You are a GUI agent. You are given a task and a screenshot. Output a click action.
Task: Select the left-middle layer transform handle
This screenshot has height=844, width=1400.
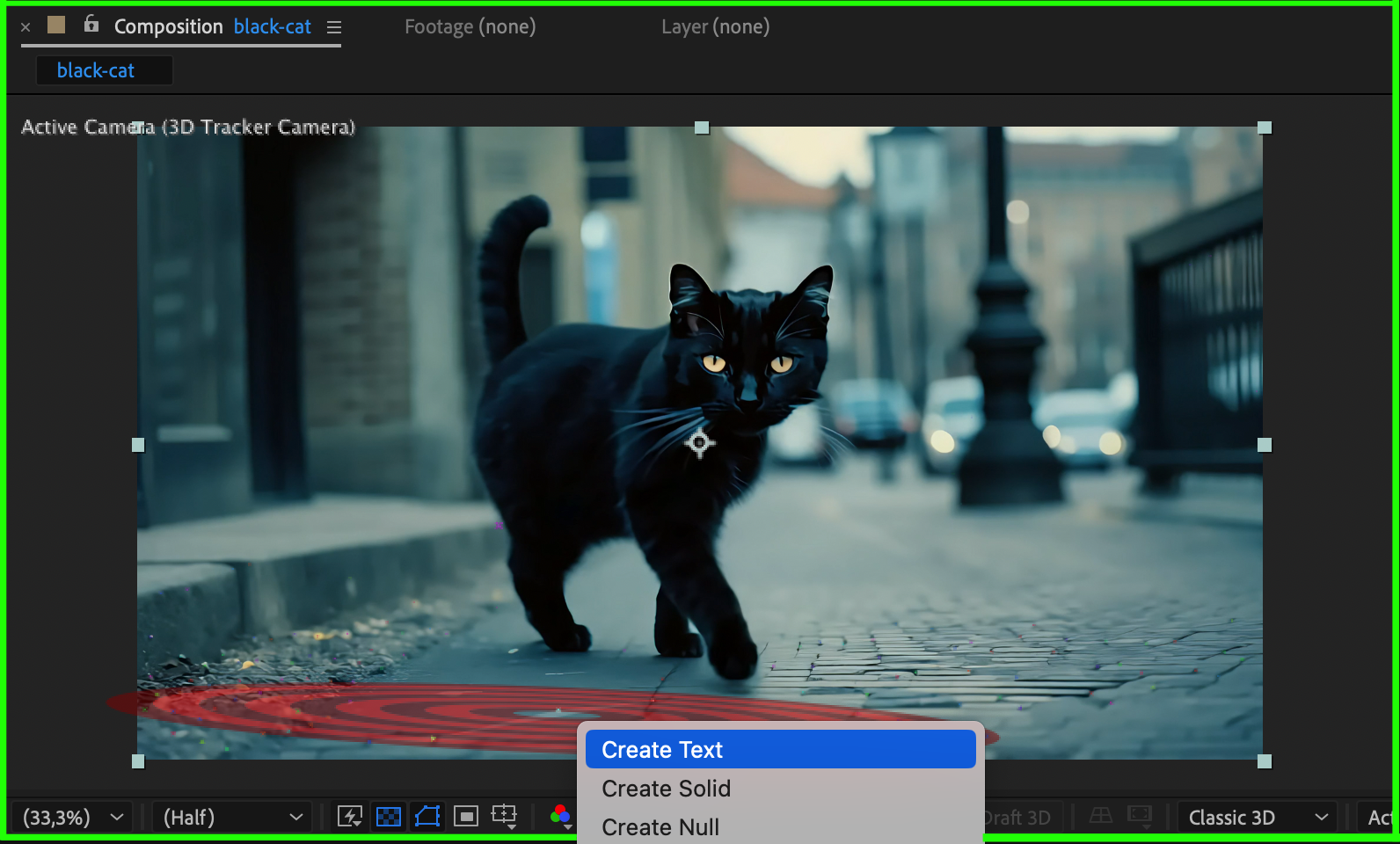click(x=138, y=445)
